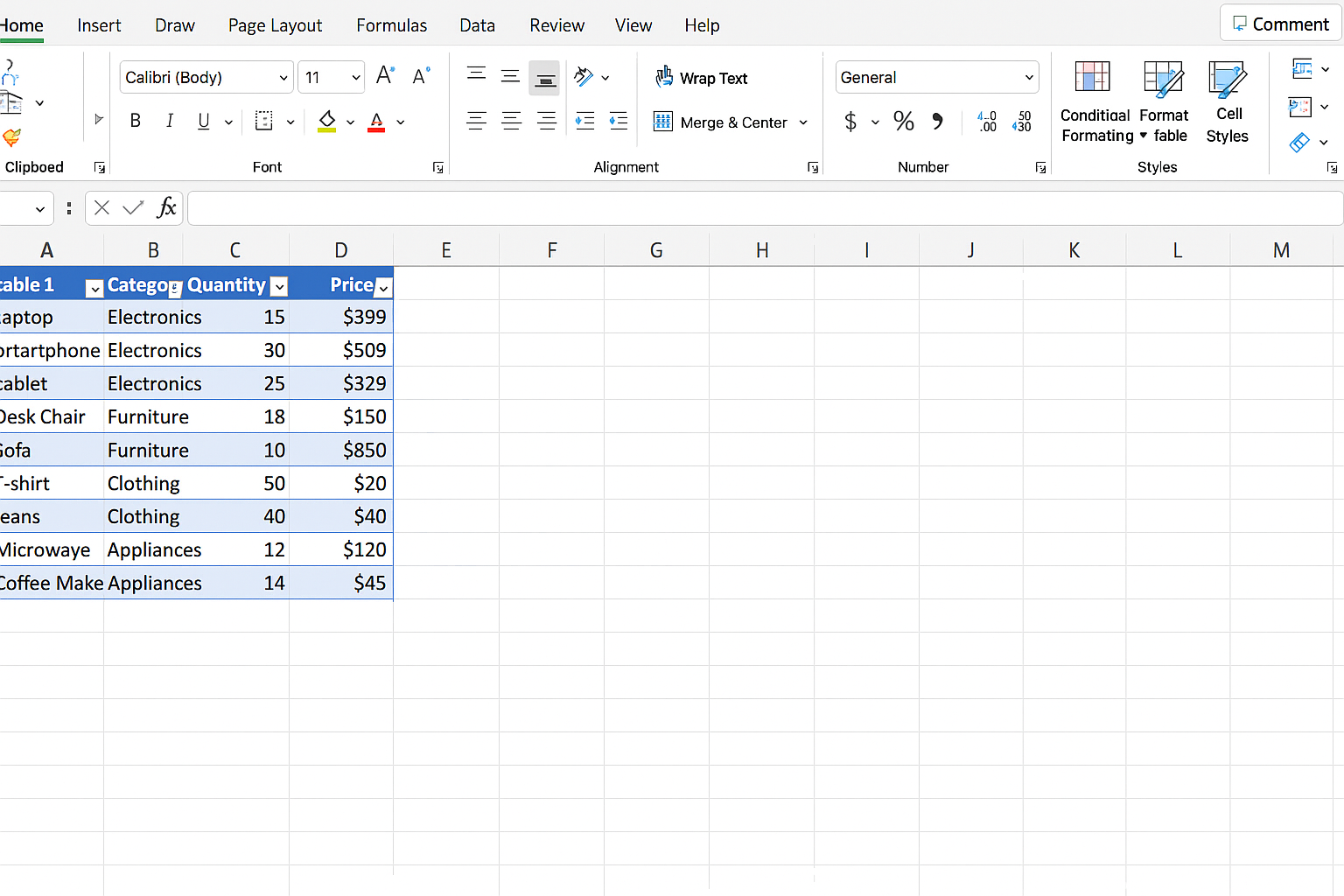Open the Help tab

[702, 25]
